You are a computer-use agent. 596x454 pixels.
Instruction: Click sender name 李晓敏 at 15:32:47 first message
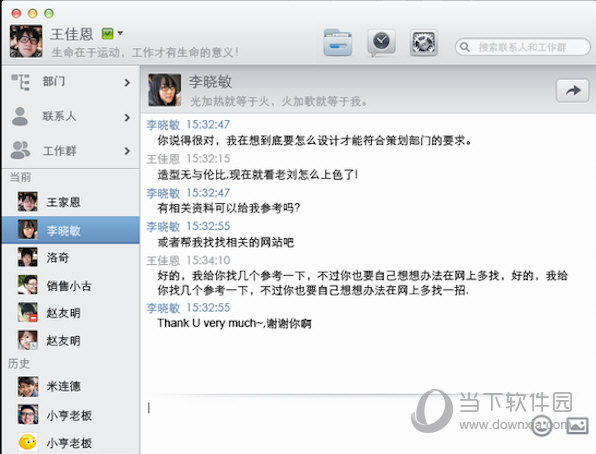(x=163, y=125)
